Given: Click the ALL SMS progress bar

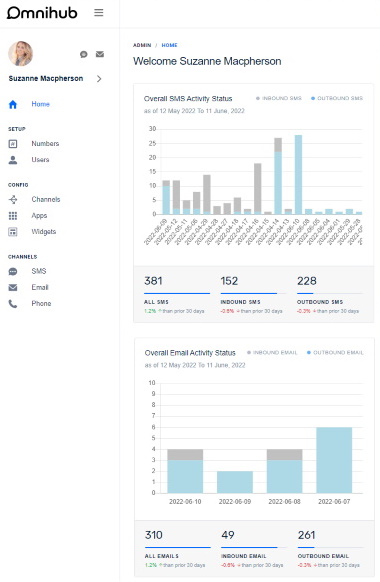Looking at the screenshot, I should pyautogui.click(x=177, y=294).
